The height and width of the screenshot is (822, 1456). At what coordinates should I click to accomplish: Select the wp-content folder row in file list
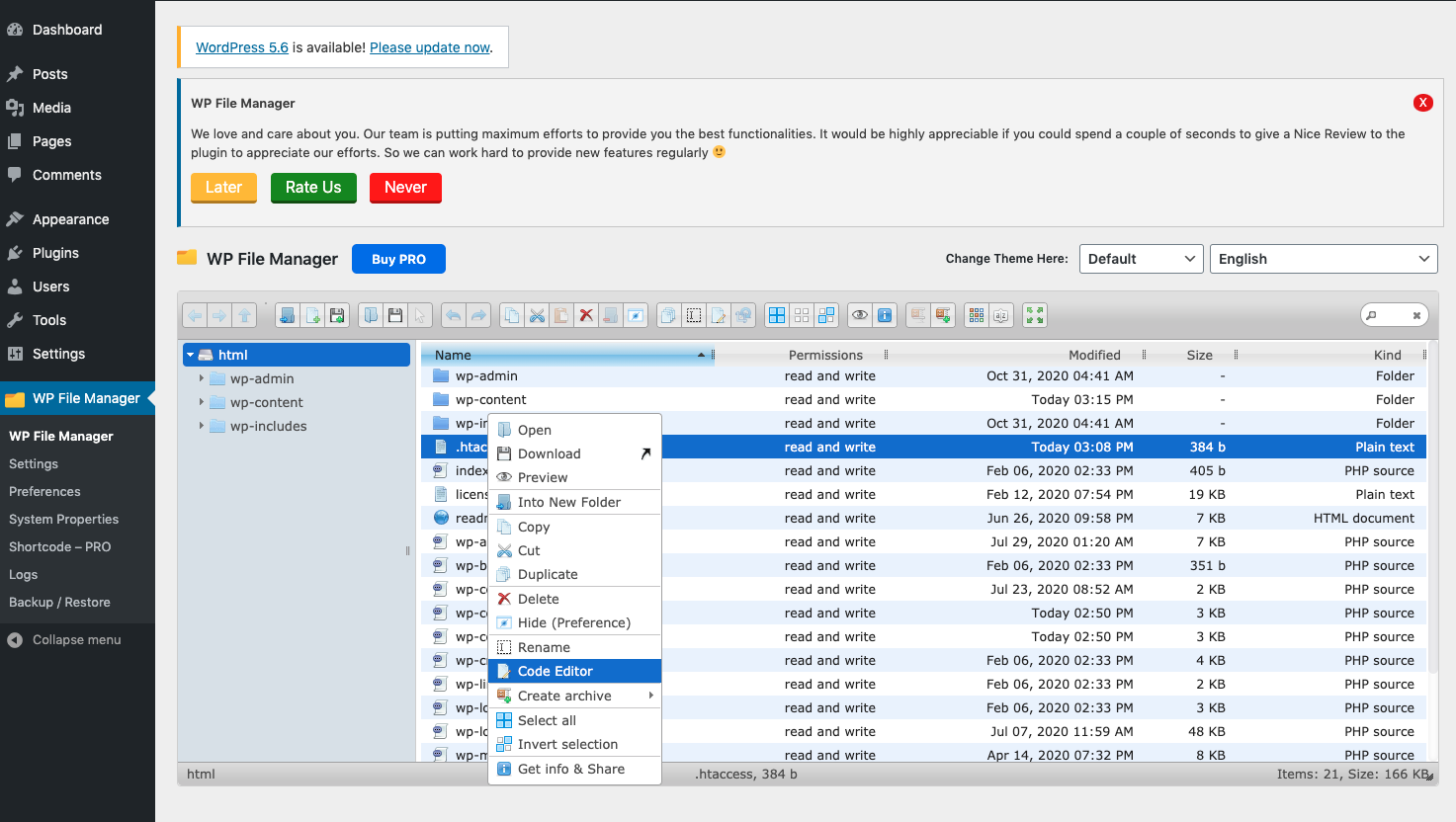[924, 399]
